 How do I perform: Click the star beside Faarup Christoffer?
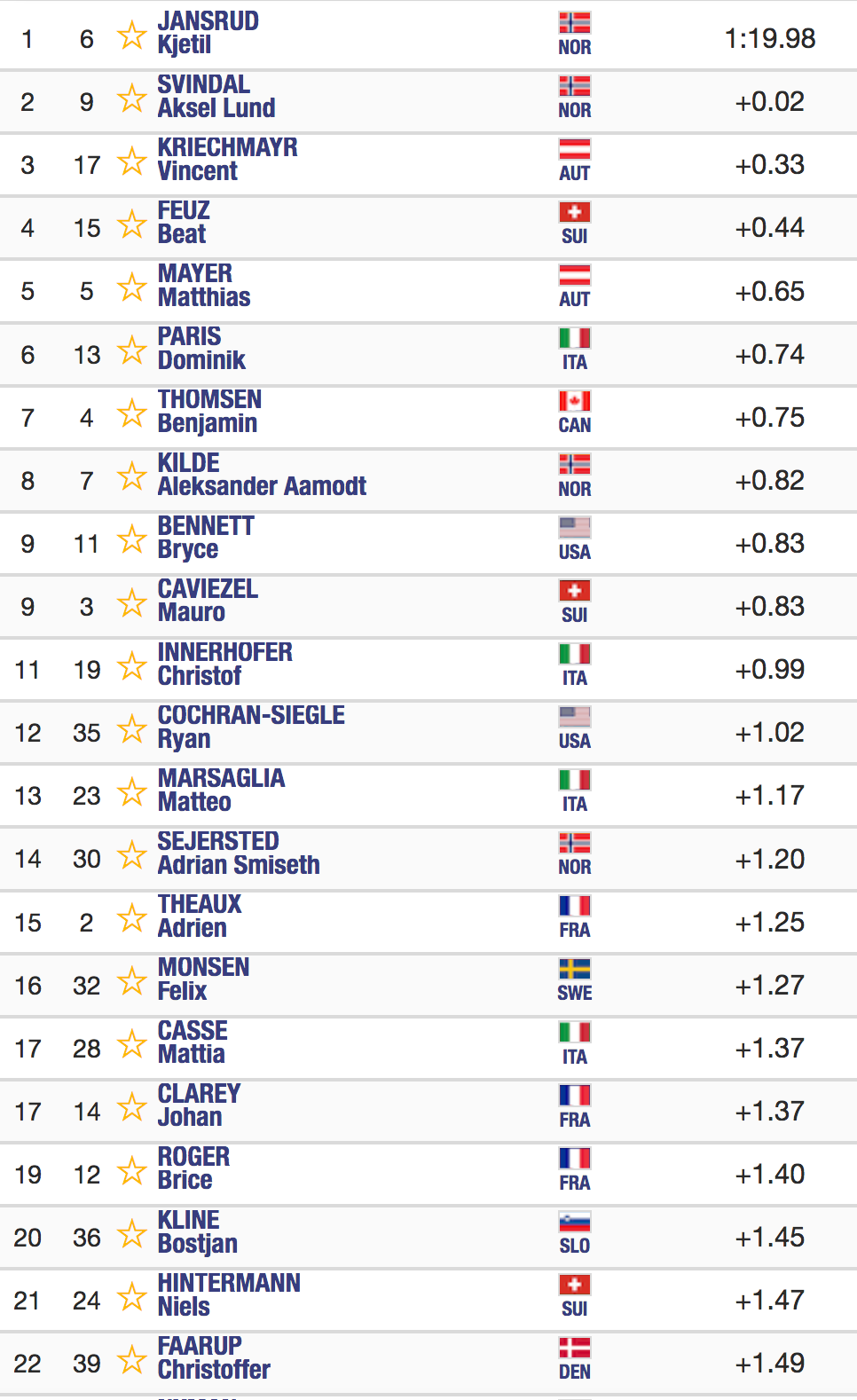tap(131, 1359)
